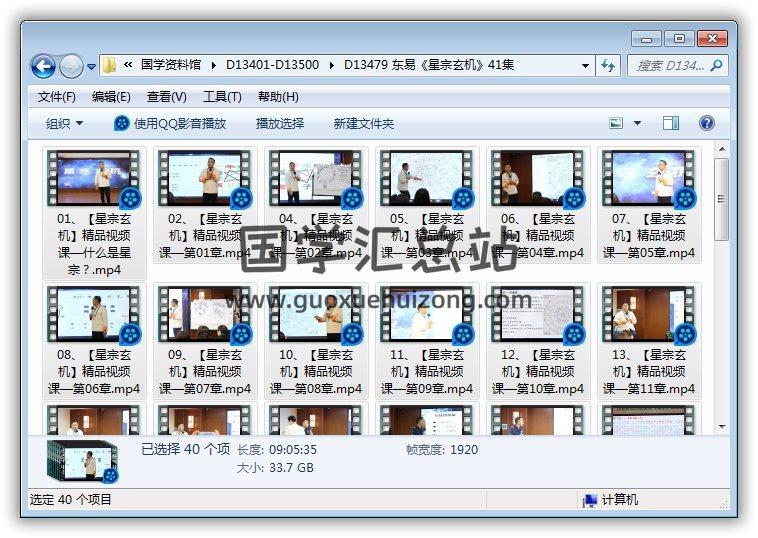Expand the view options dropdown arrow

coord(638,123)
